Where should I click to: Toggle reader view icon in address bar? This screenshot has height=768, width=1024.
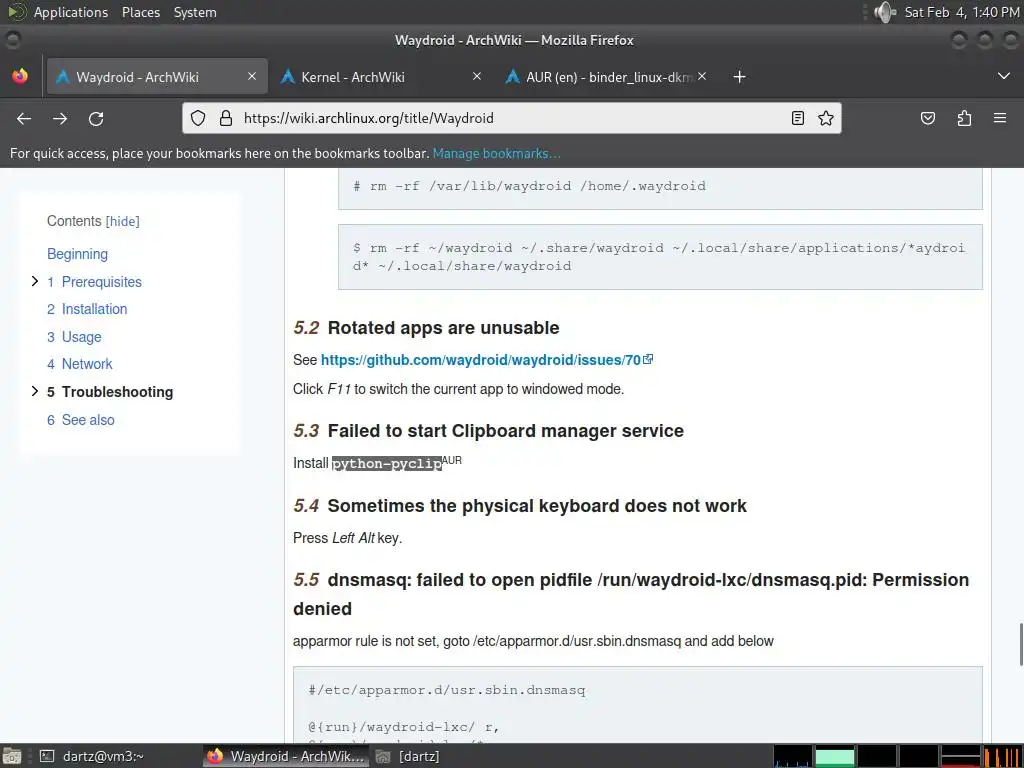click(797, 118)
